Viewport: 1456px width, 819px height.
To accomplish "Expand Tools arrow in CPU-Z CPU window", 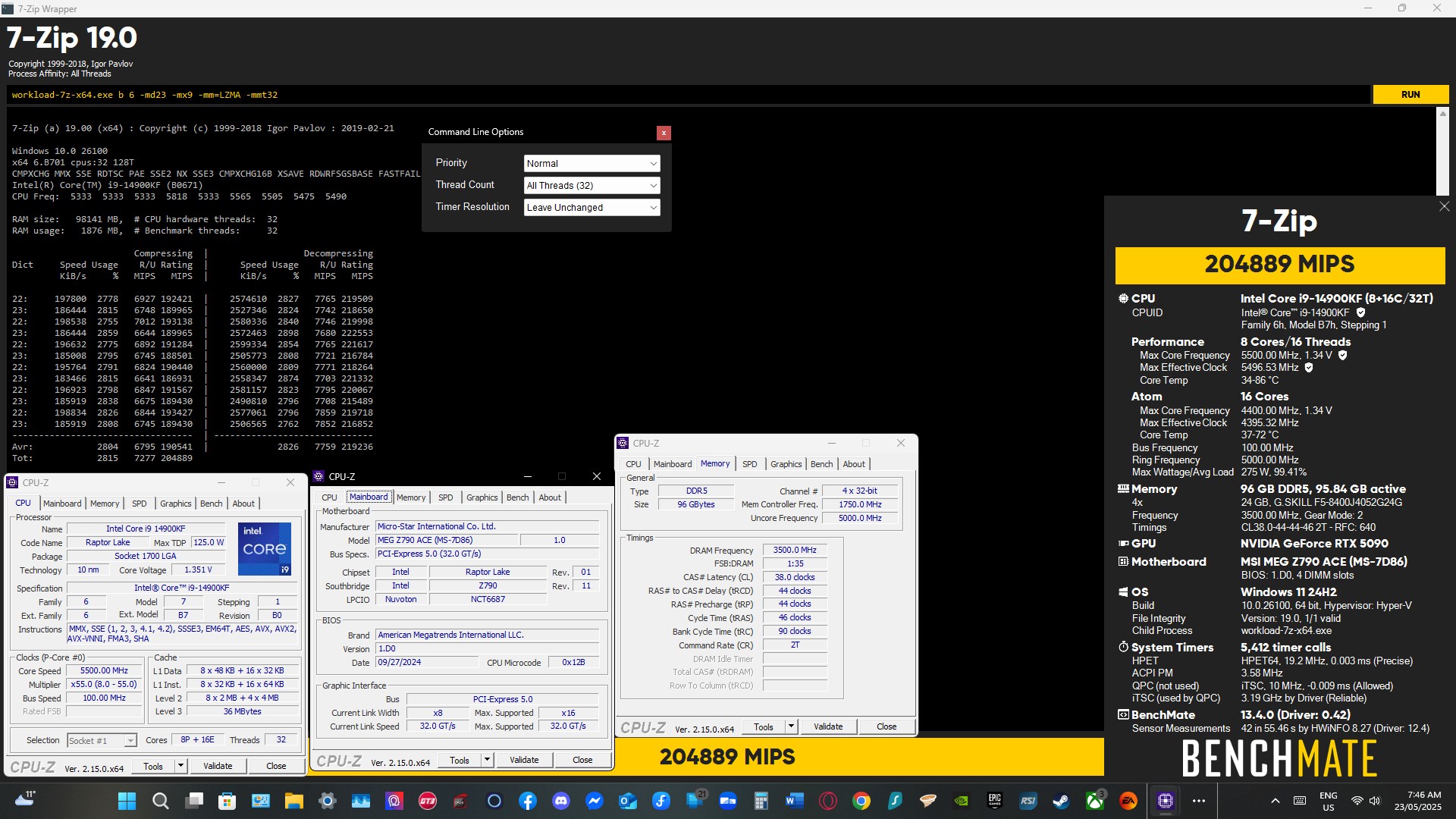I will tap(181, 766).
